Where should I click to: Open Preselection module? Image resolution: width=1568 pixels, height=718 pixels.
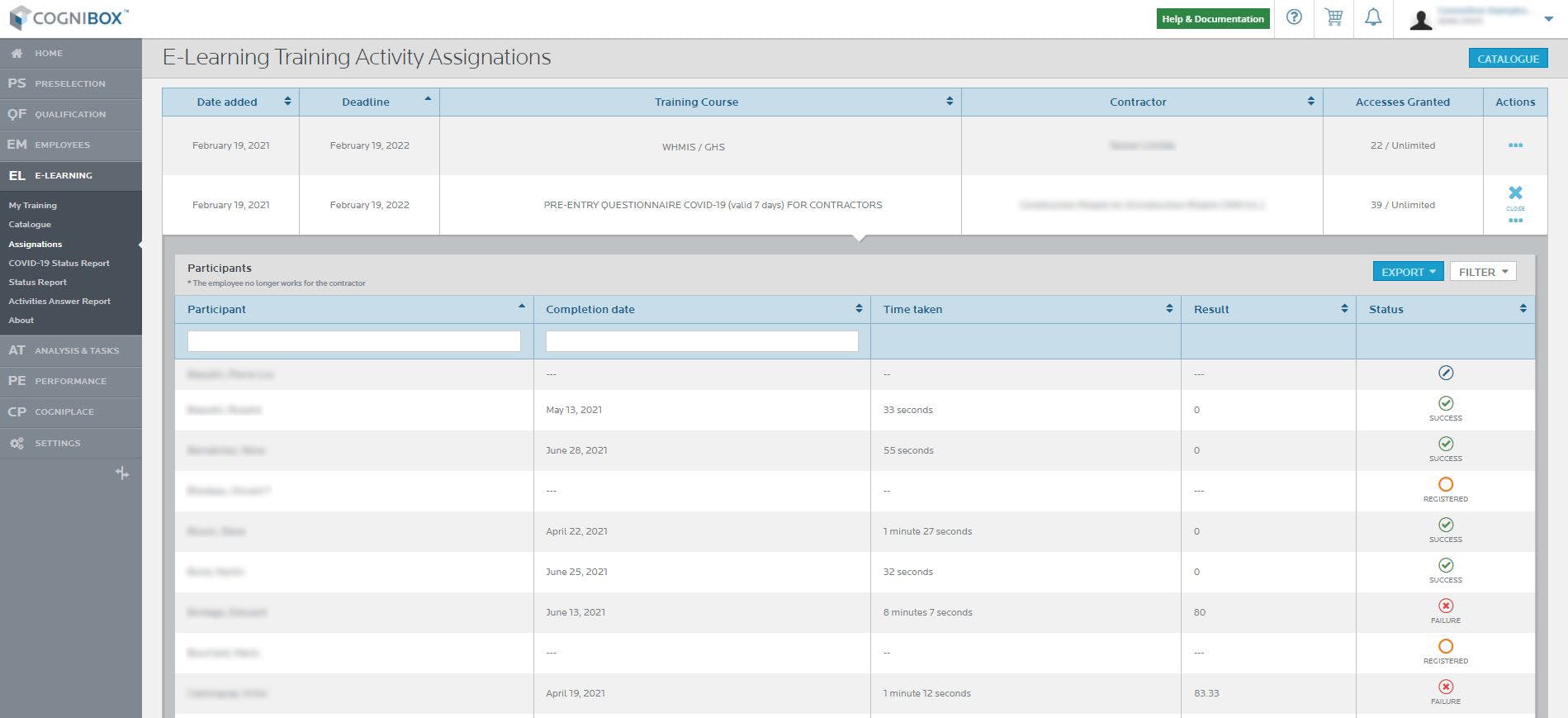71,83
